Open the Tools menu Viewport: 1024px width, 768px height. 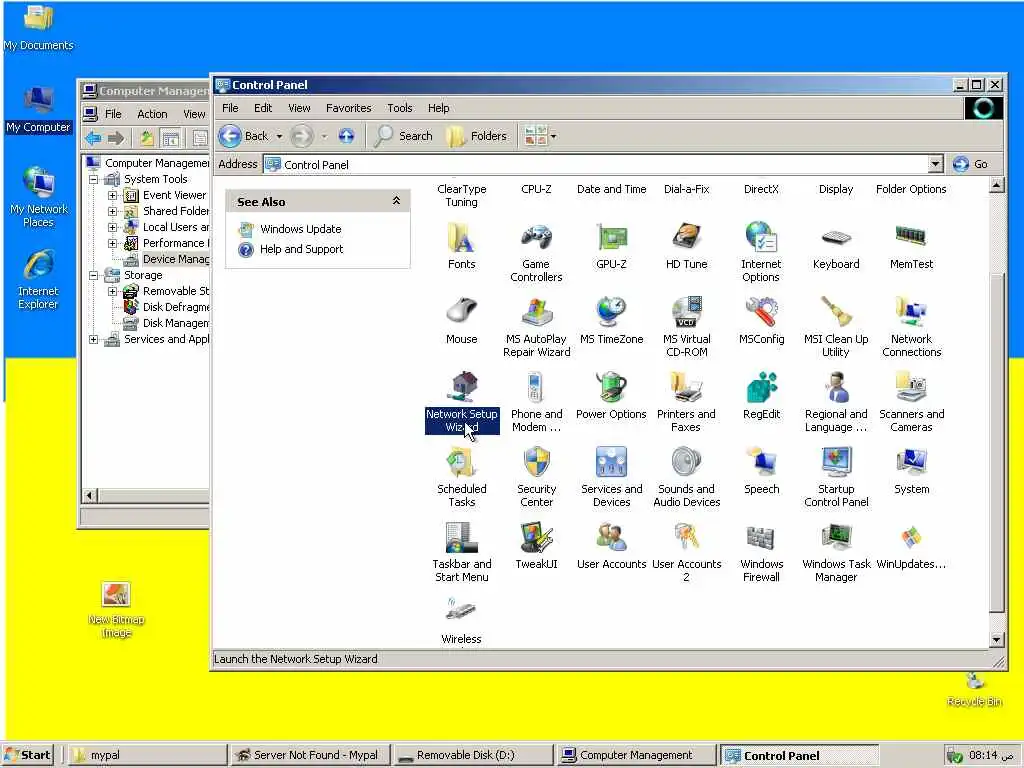400,108
